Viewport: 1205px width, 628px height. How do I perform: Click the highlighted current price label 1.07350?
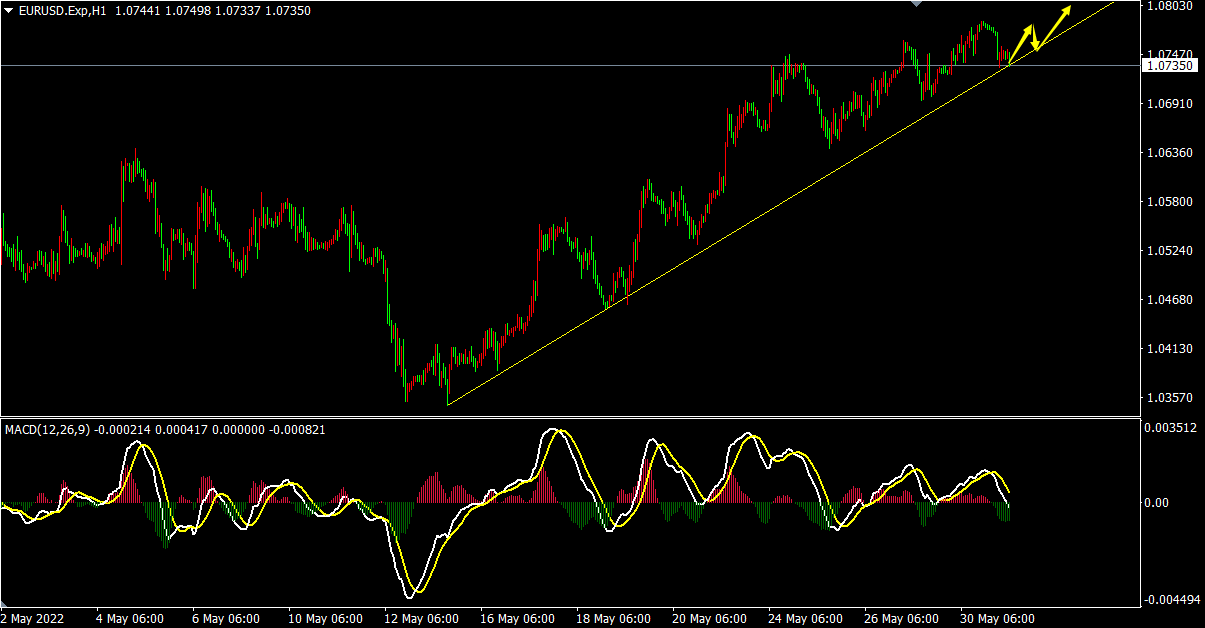pos(1169,66)
